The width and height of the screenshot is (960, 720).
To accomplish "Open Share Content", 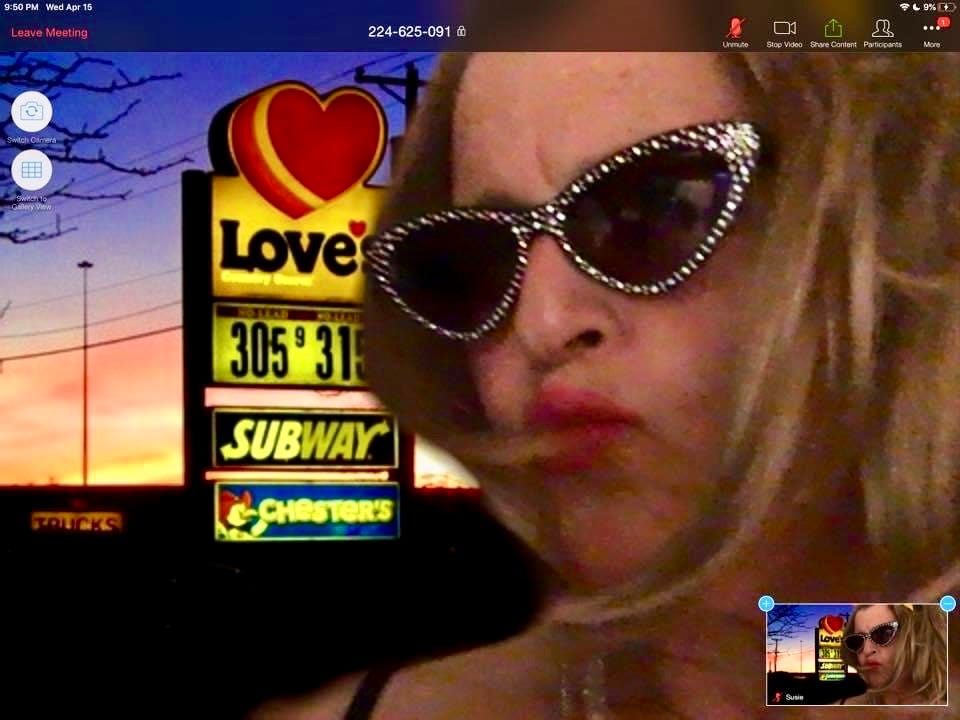I will (833, 33).
